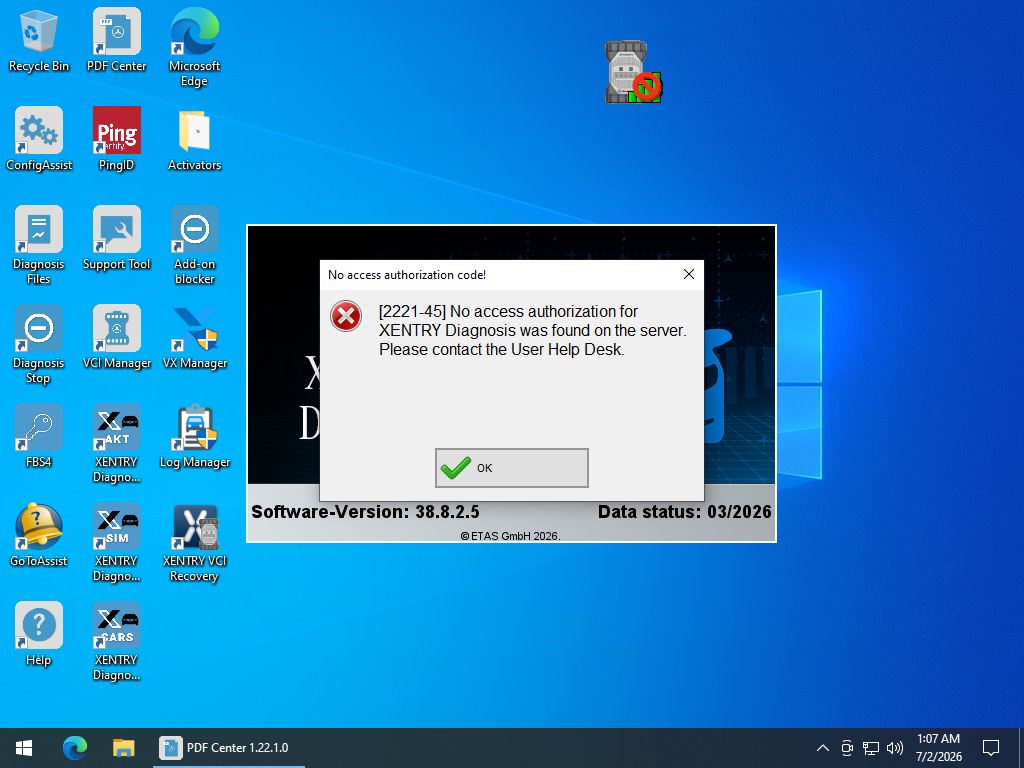Open the Microsoft Edge desktop shortcut
The image size is (1024, 768).
pos(194,48)
